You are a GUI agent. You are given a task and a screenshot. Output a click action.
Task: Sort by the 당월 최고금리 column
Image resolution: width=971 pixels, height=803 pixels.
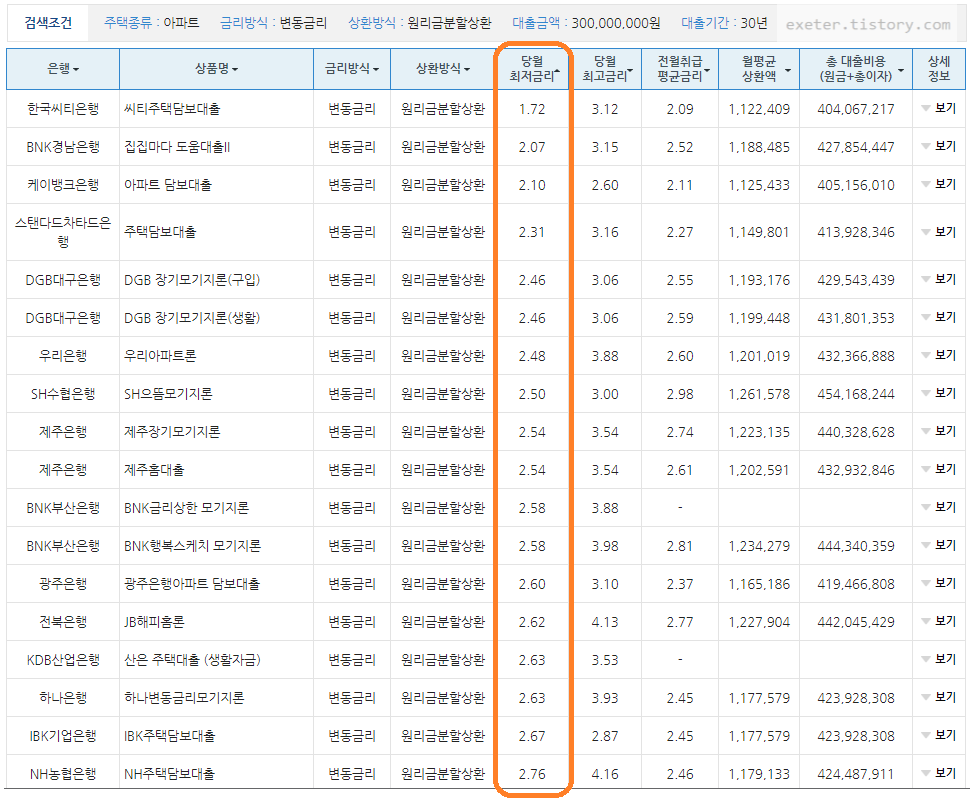pyautogui.click(x=606, y=69)
